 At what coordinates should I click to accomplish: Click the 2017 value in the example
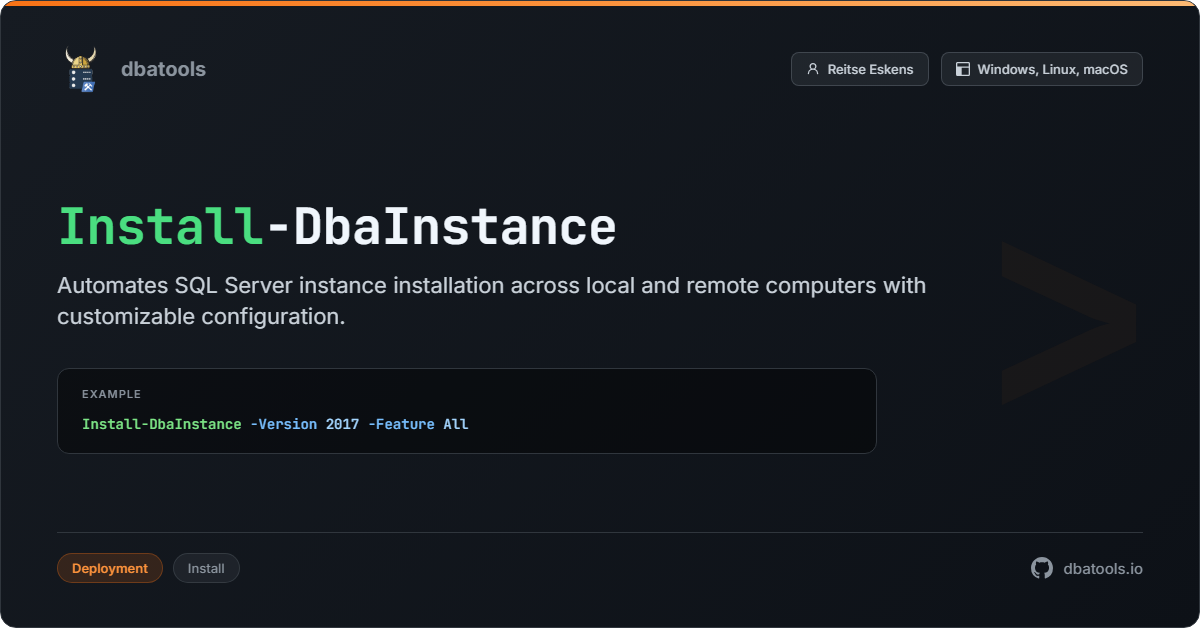(x=342, y=424)
